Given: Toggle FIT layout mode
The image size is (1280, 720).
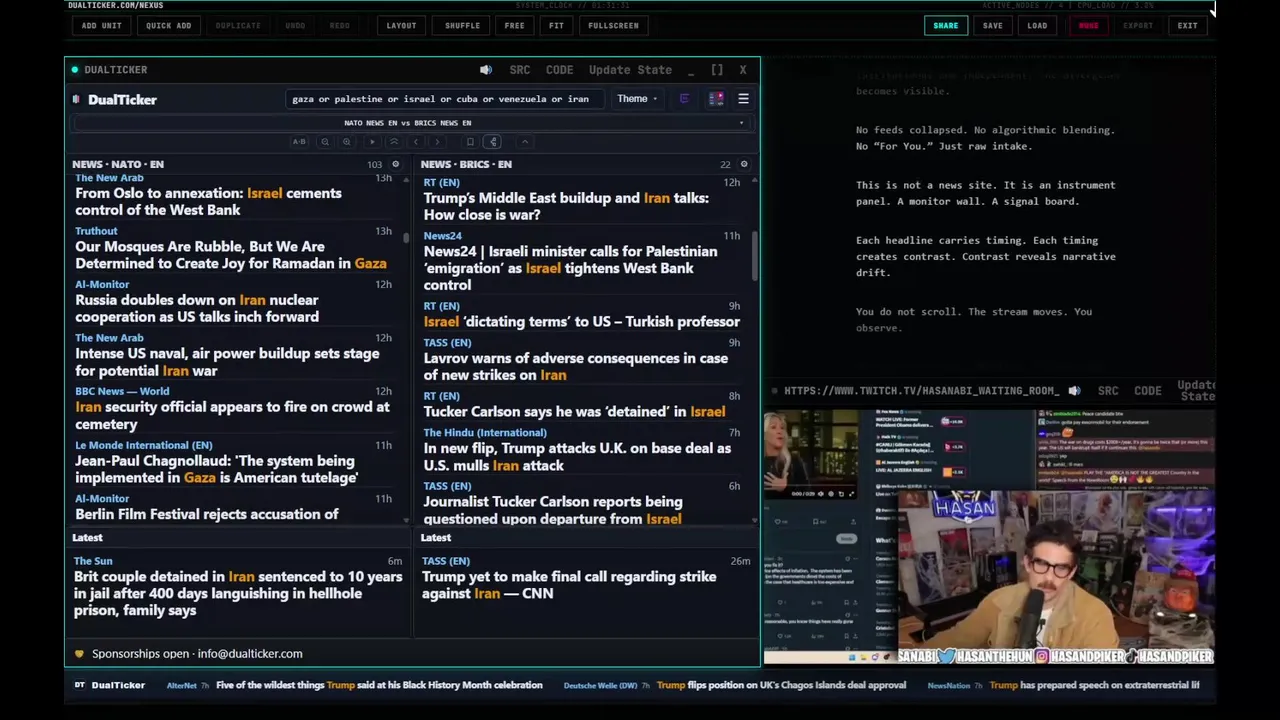Looking at the screenshot, I should coord(556,25).
